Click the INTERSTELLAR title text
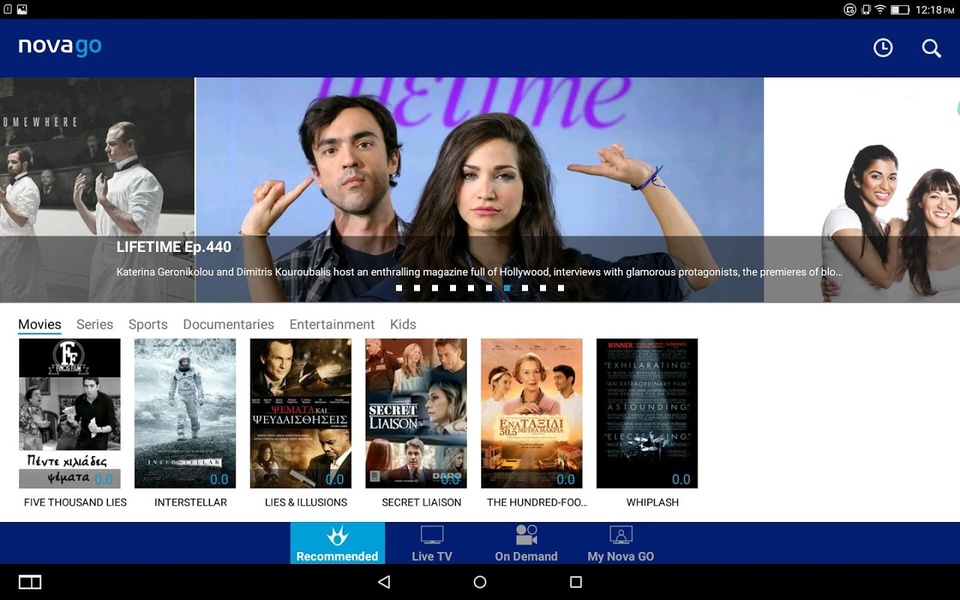The width and height of the screenshot is (960, 600). pos(190,503)
